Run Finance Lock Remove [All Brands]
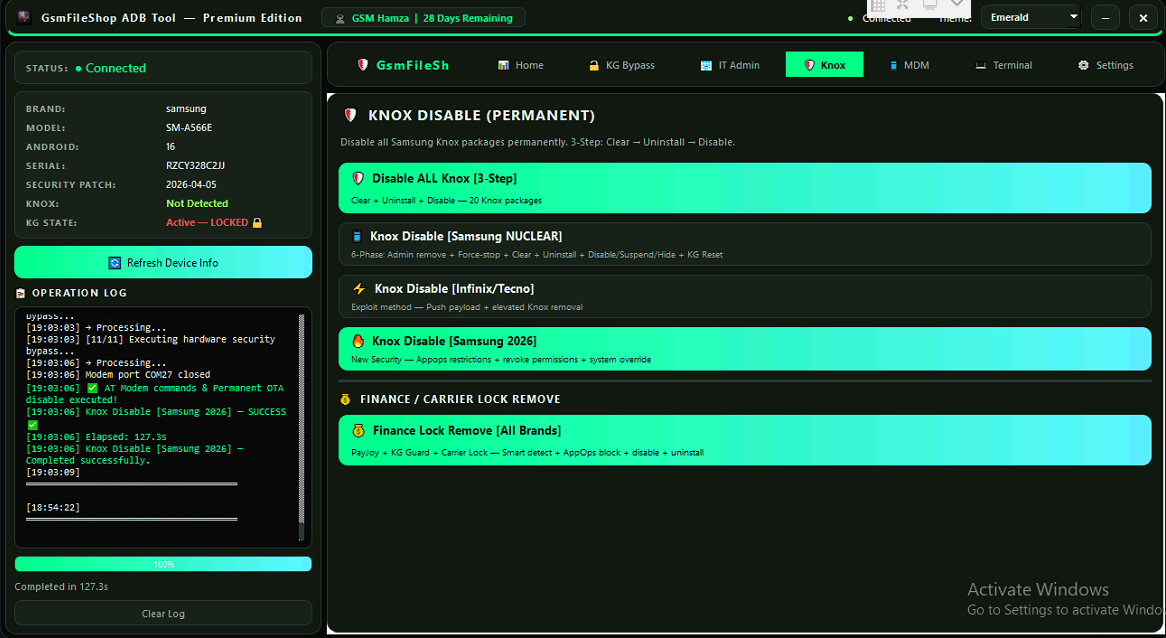This screenshot has height=638, width=1166. [744, 440]
